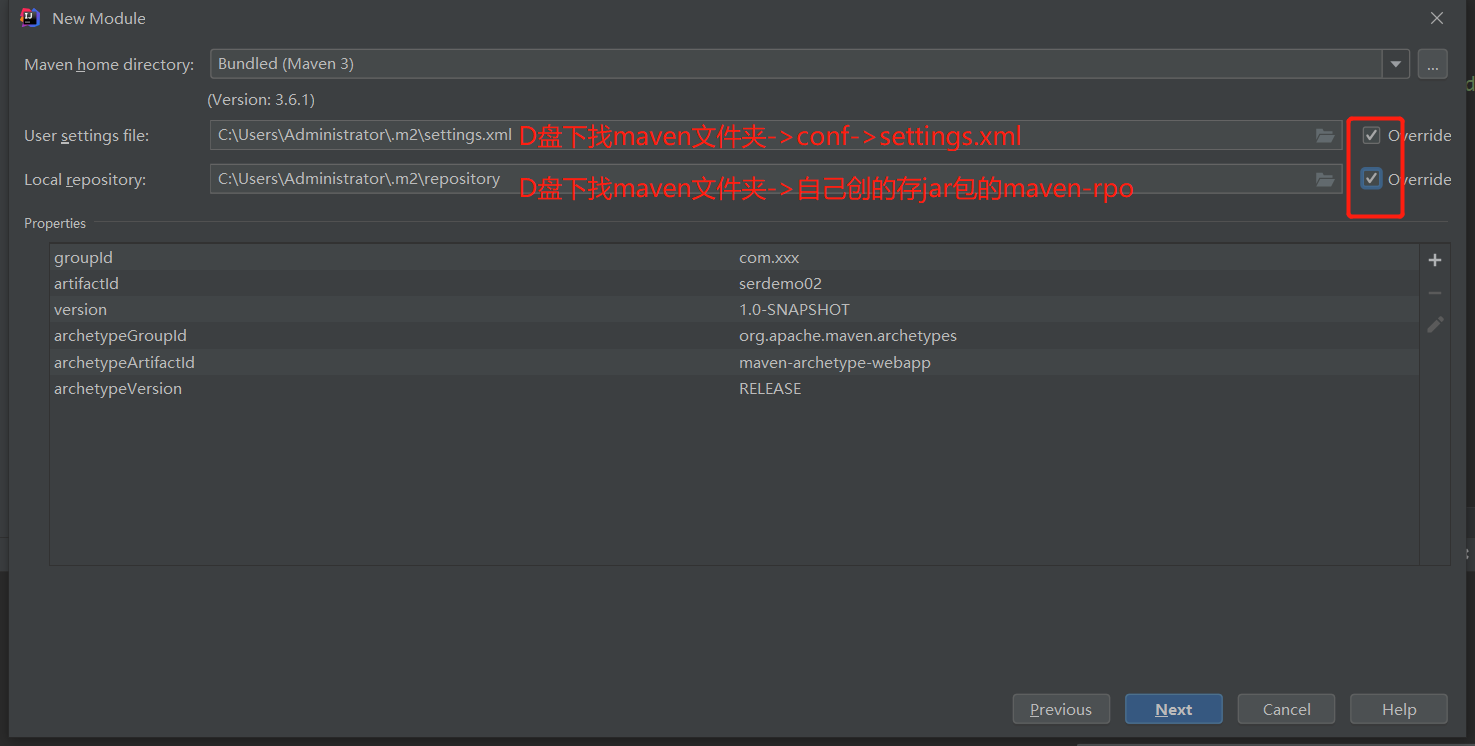This screenshot has height=746, width=1475.
Task: Click the Properties section header
Action: coord(55,223)
